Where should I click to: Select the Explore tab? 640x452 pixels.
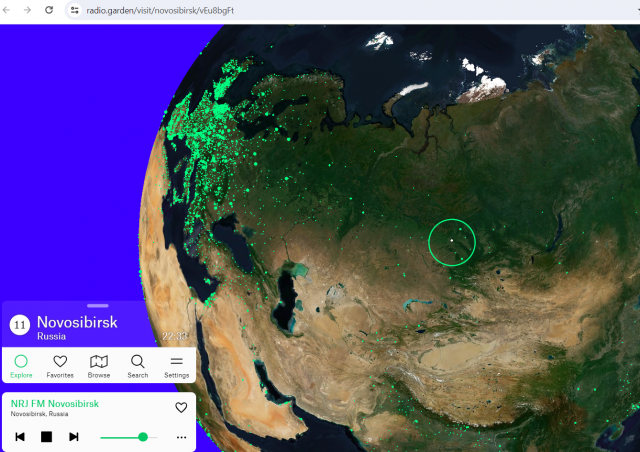tap(21, 366)
